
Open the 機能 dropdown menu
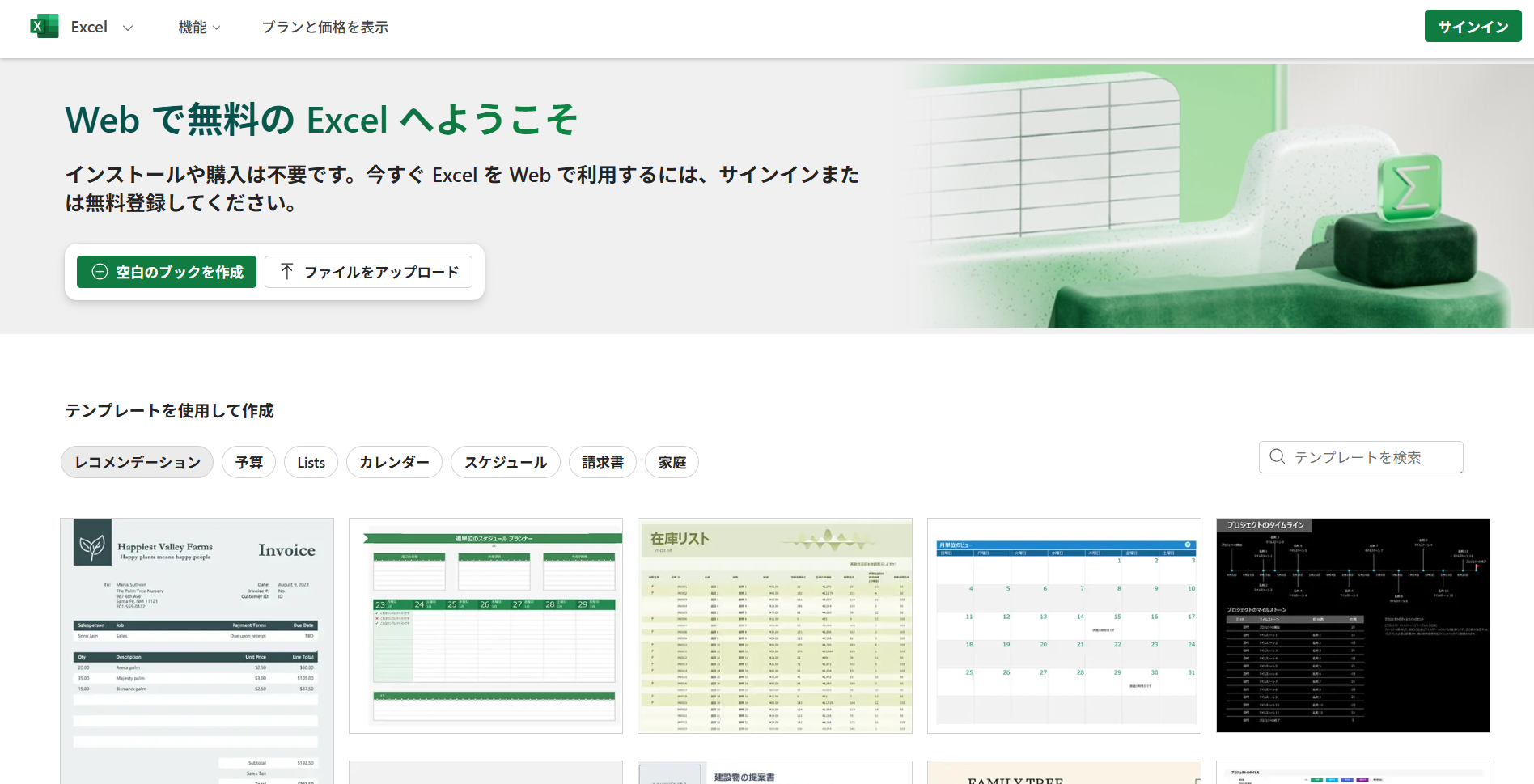pos(199,28)
